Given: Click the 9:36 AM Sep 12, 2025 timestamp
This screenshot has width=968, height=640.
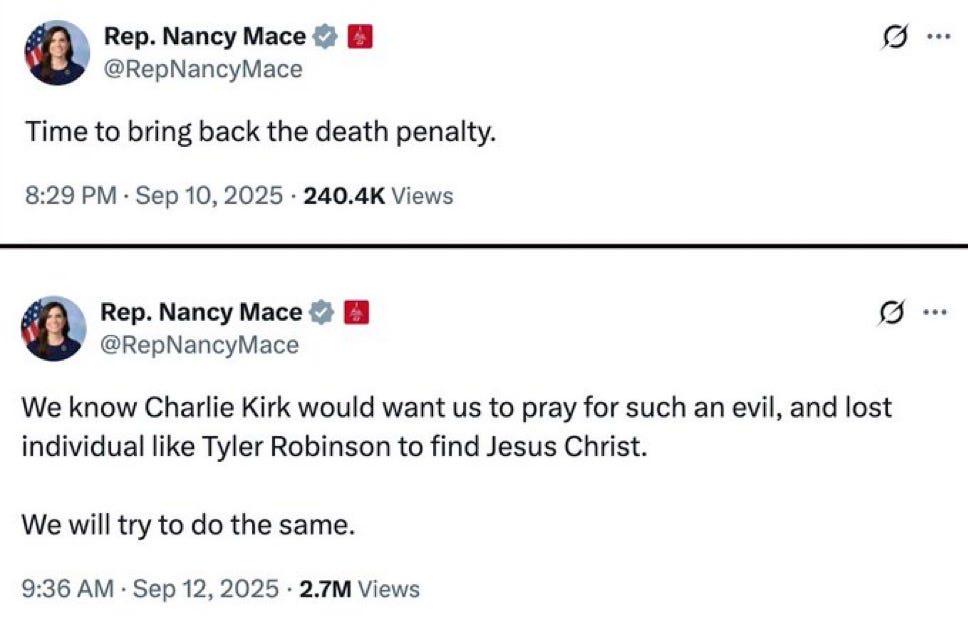Looking at the screenshot, I should click(x=150, y=589).
